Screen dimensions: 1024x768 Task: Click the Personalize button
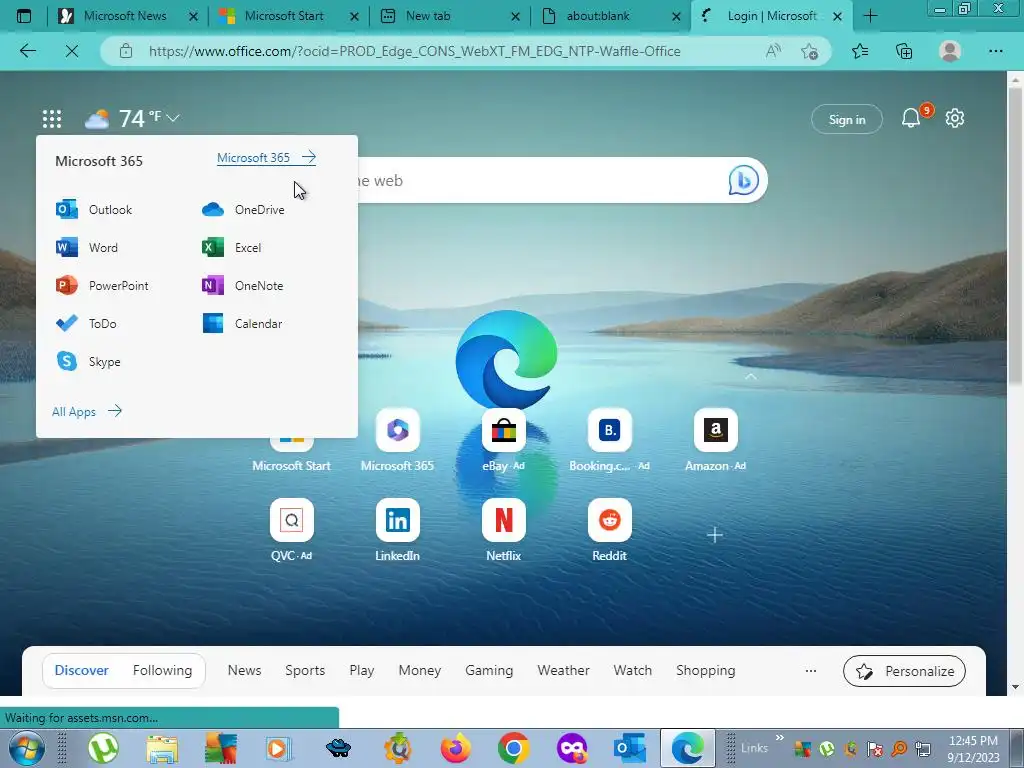[904, 671]
